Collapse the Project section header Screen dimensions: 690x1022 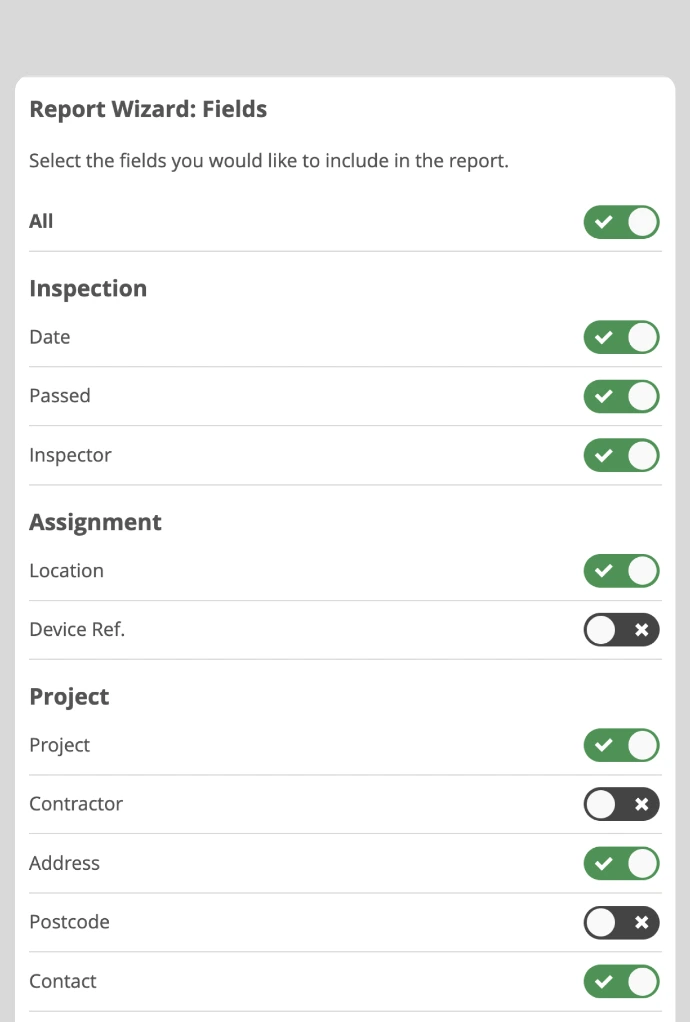(69, 696)
